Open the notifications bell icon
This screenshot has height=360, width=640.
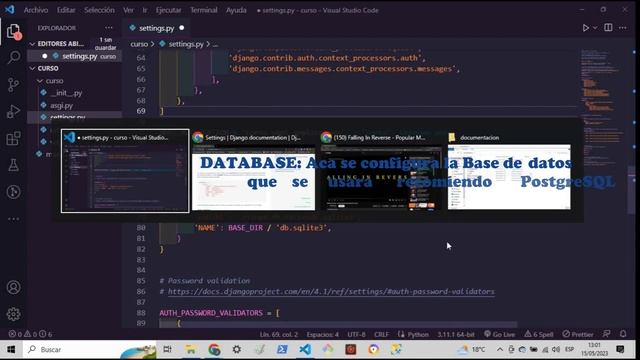(x=623, y=334)
